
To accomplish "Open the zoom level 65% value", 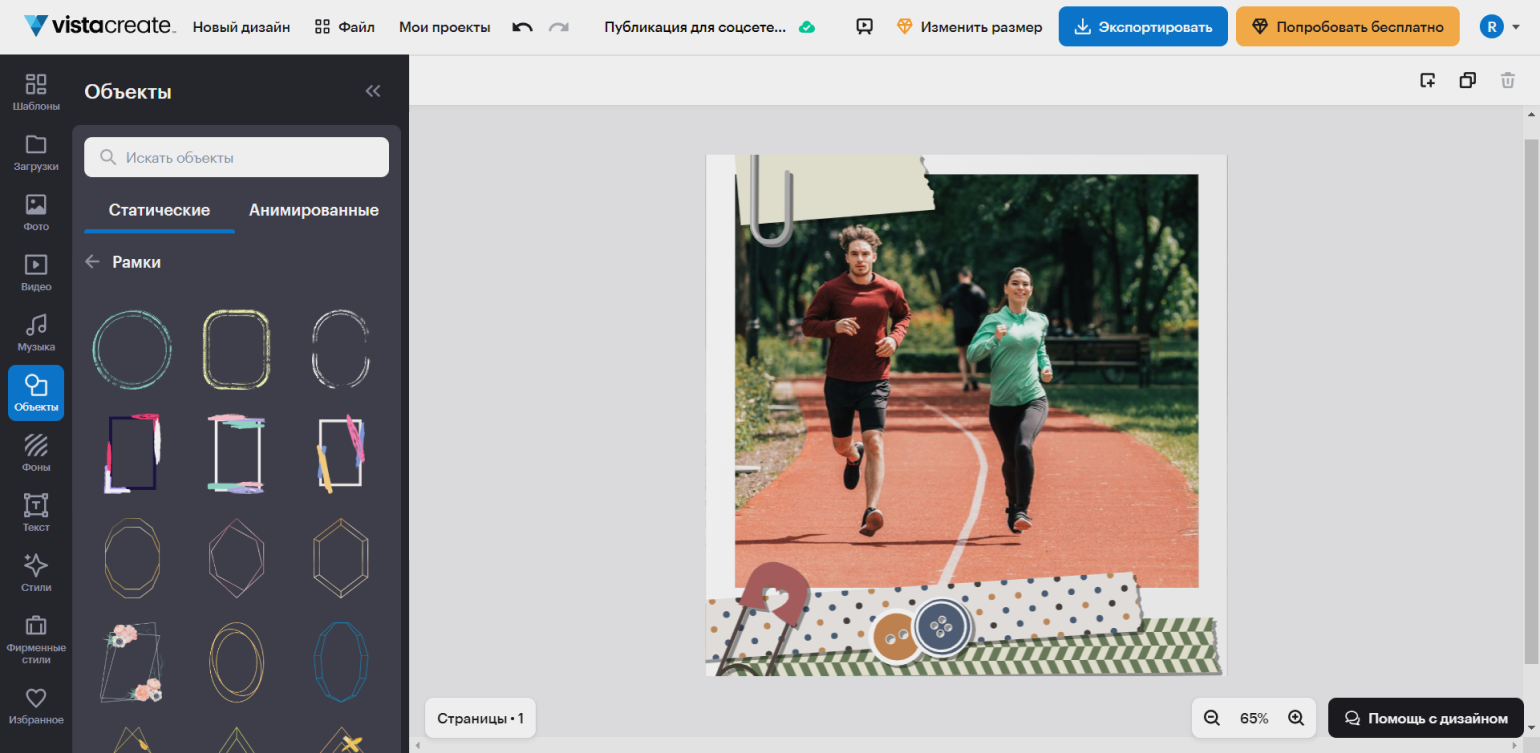I will coord(1254,718).
